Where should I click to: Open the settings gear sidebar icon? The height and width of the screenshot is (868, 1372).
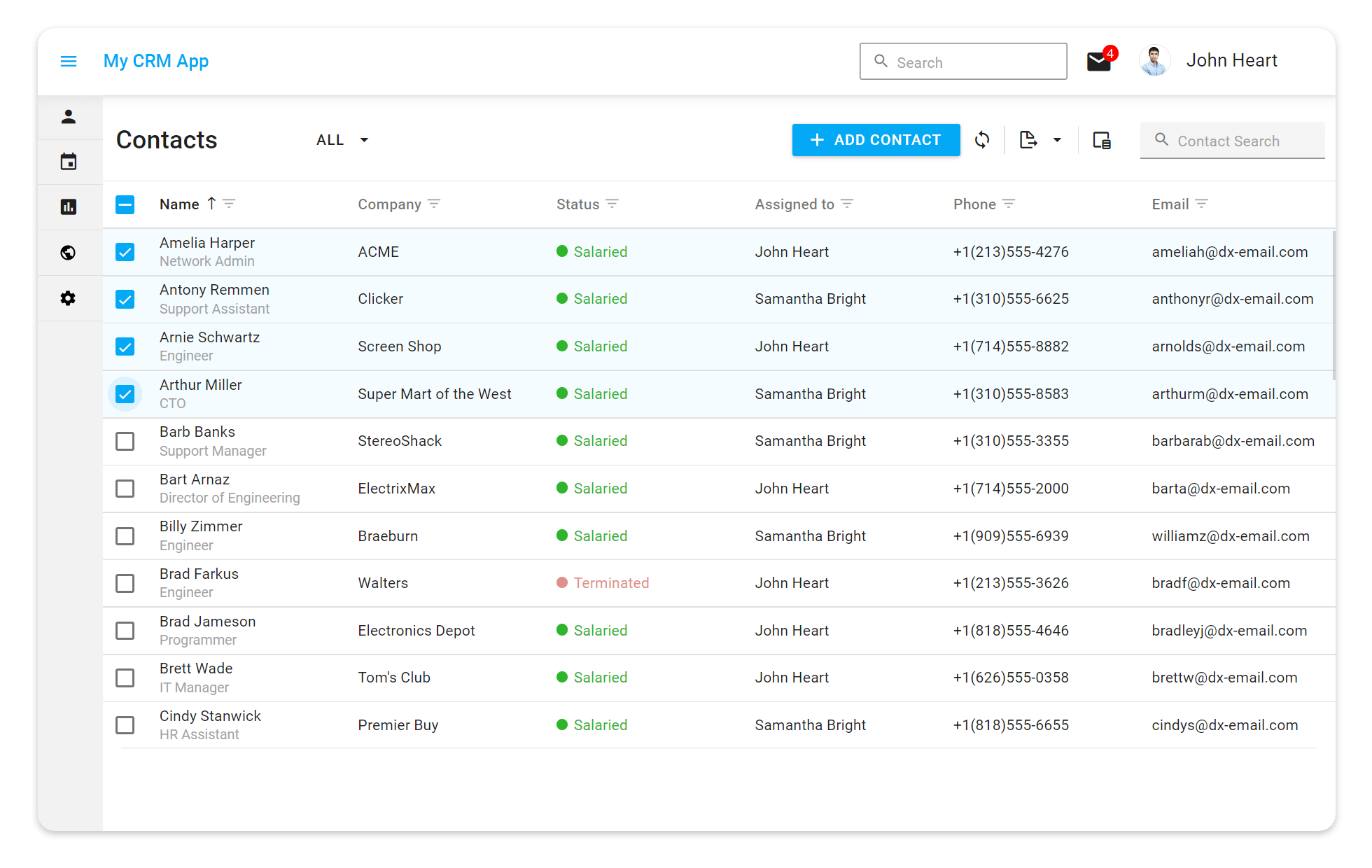point(68,298)
